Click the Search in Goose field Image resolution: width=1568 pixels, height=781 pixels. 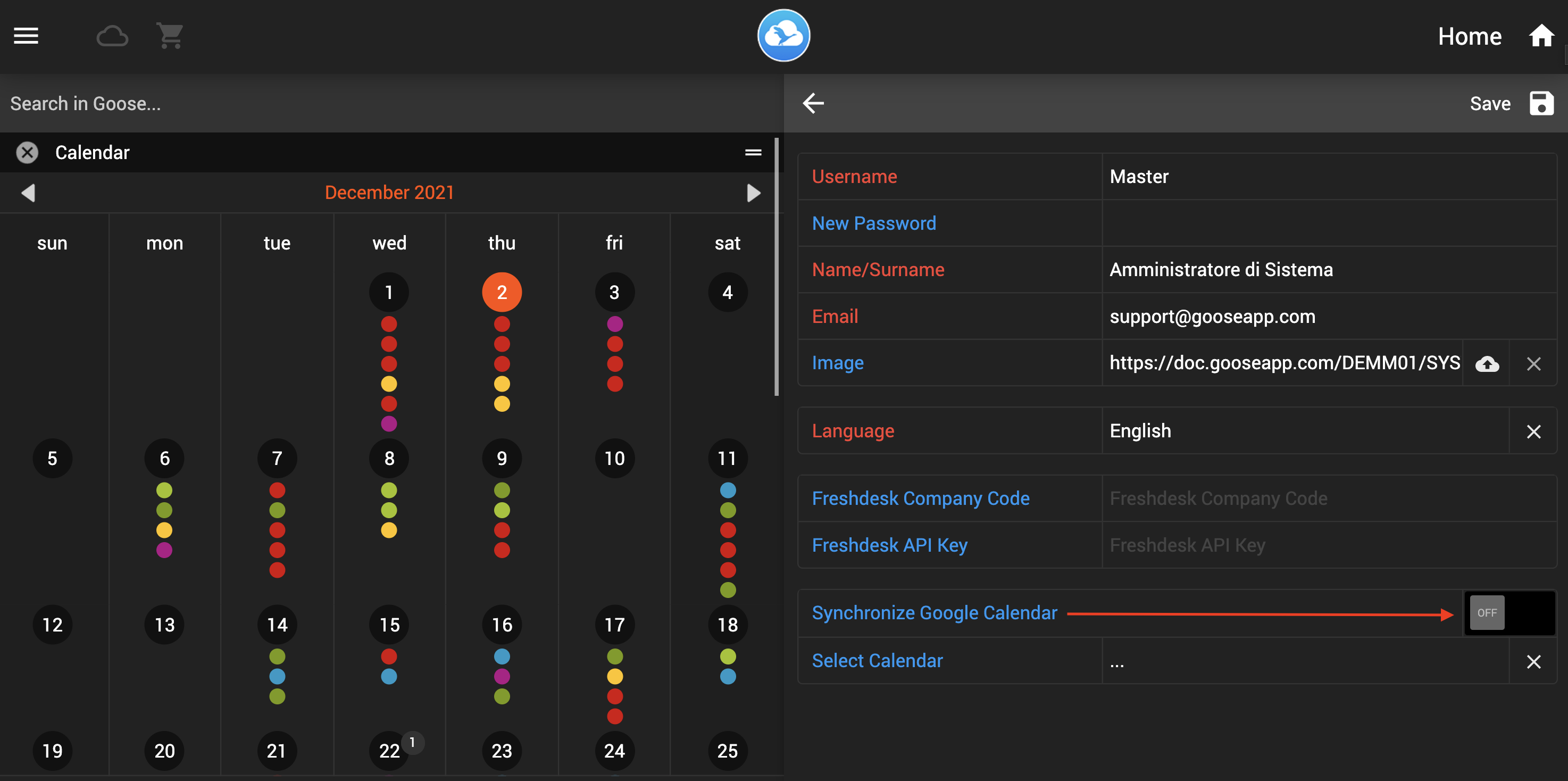point(389,104)
